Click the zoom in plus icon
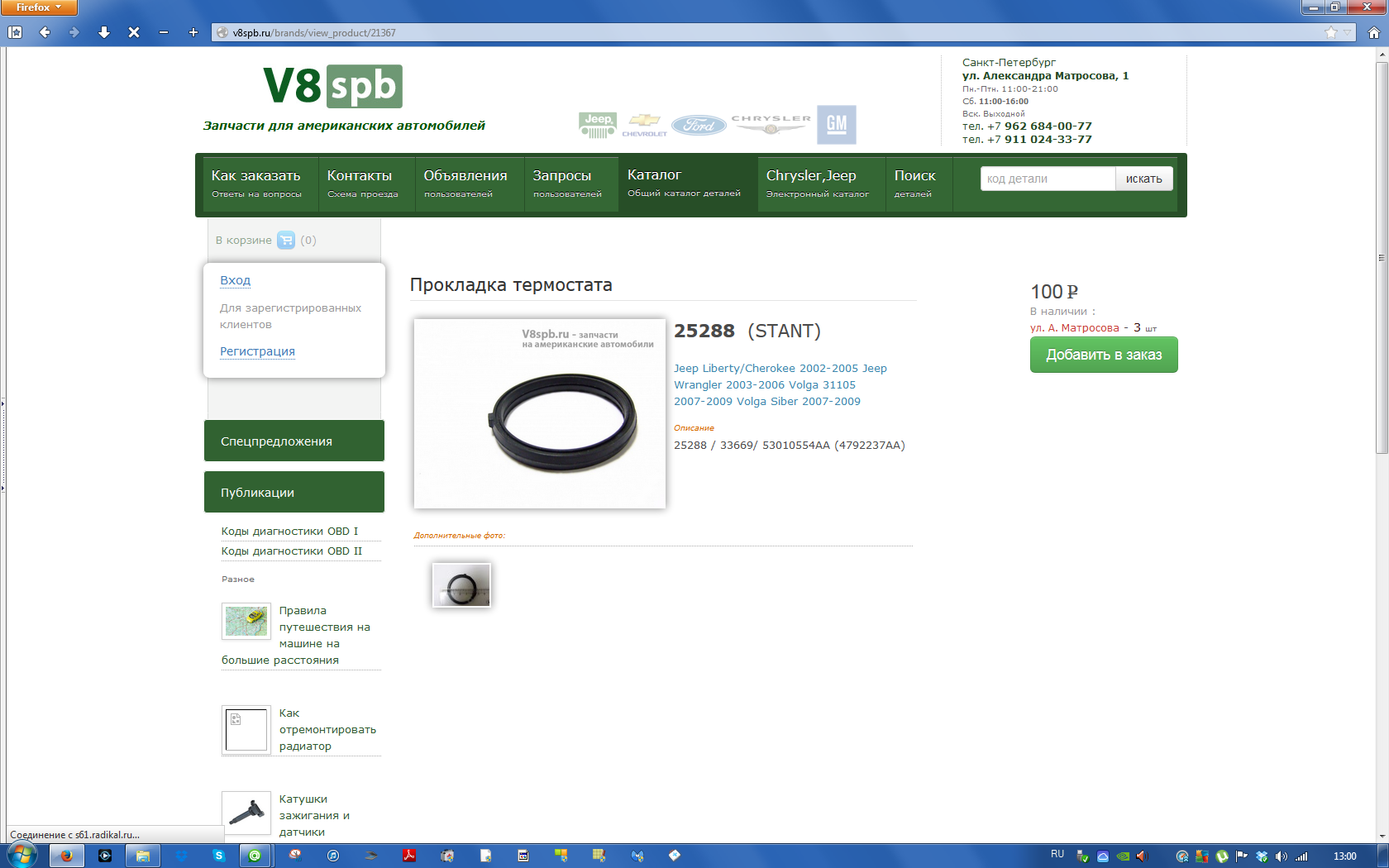Viewport: 1389px width, 868px height. (x=193, y=32)
